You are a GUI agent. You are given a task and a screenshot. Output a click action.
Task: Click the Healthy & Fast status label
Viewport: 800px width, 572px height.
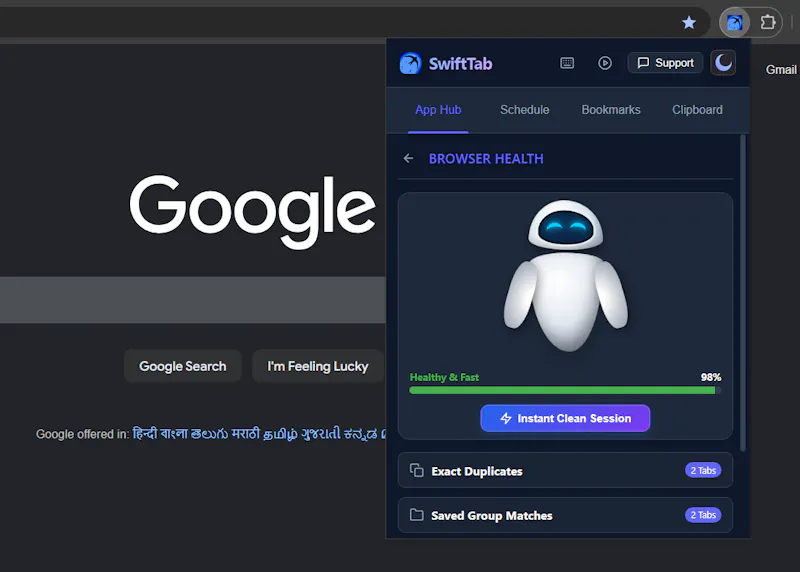pos(444,377)
